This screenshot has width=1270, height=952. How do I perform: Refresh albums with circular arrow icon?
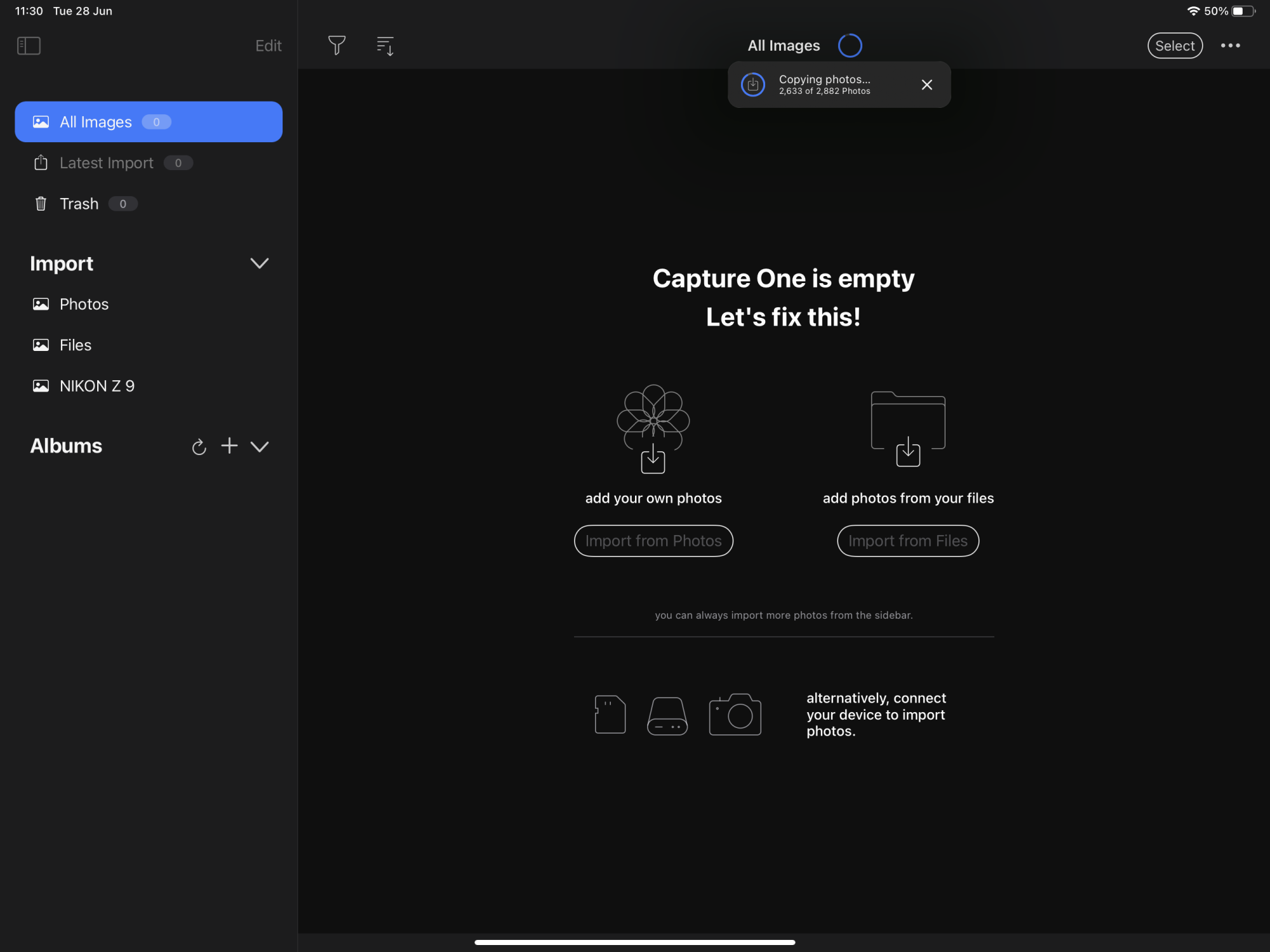coord(199,447)
